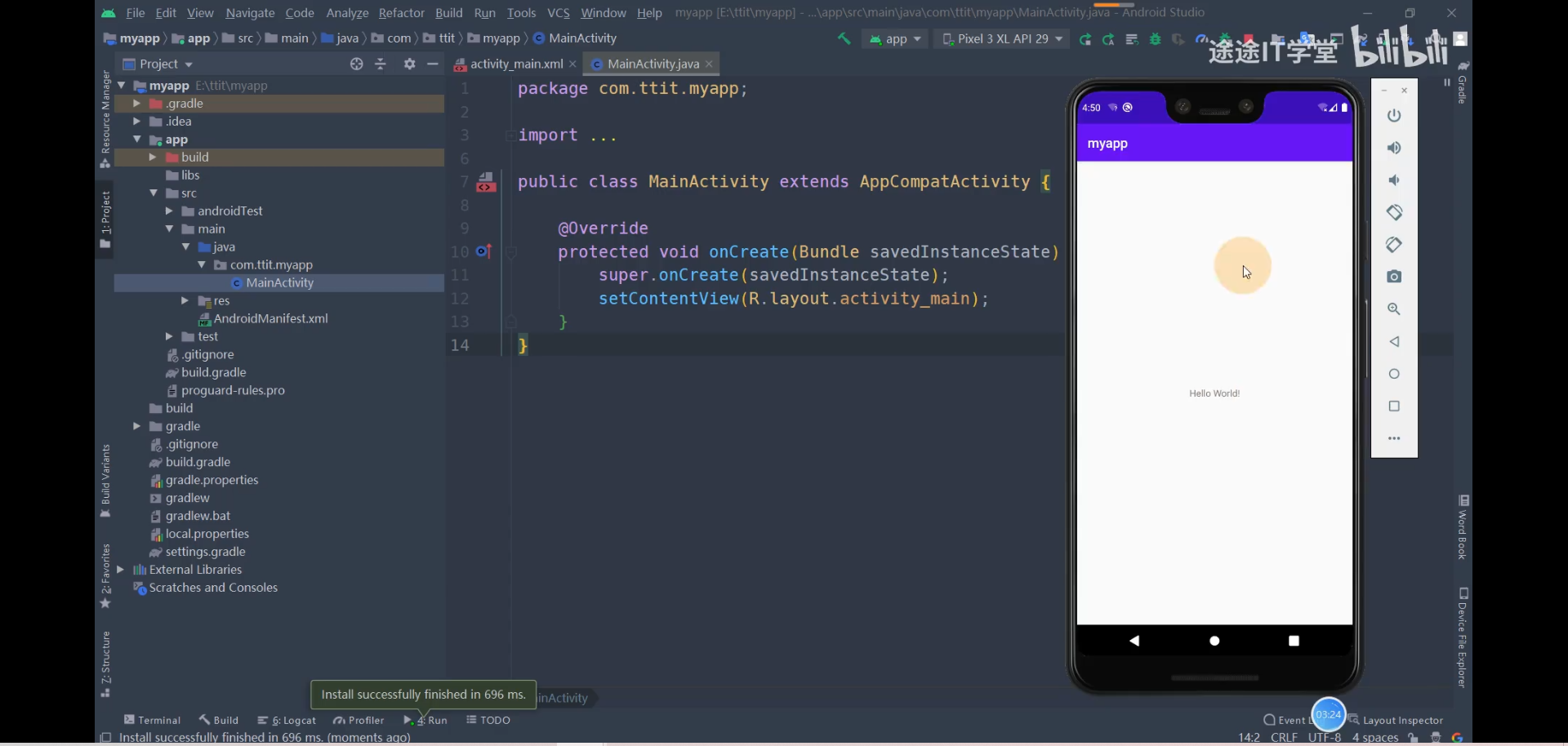
Task: Click Collapse All in Project panel
Action: pyautogui.click(x=381, y=64)
